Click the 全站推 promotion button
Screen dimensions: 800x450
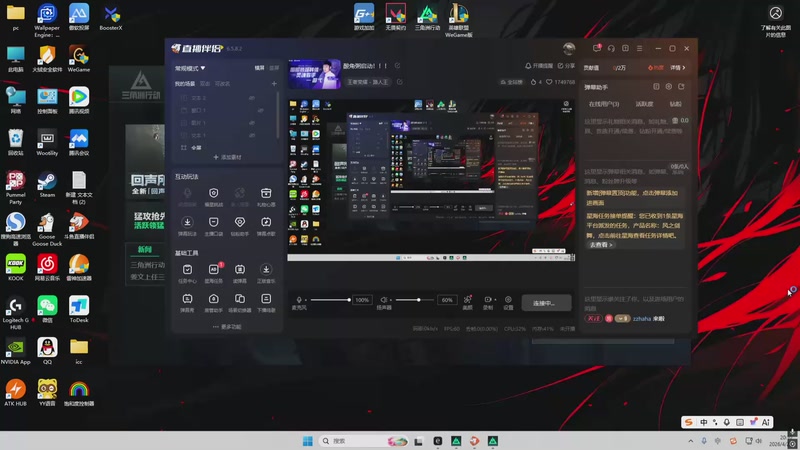[511, 82]
